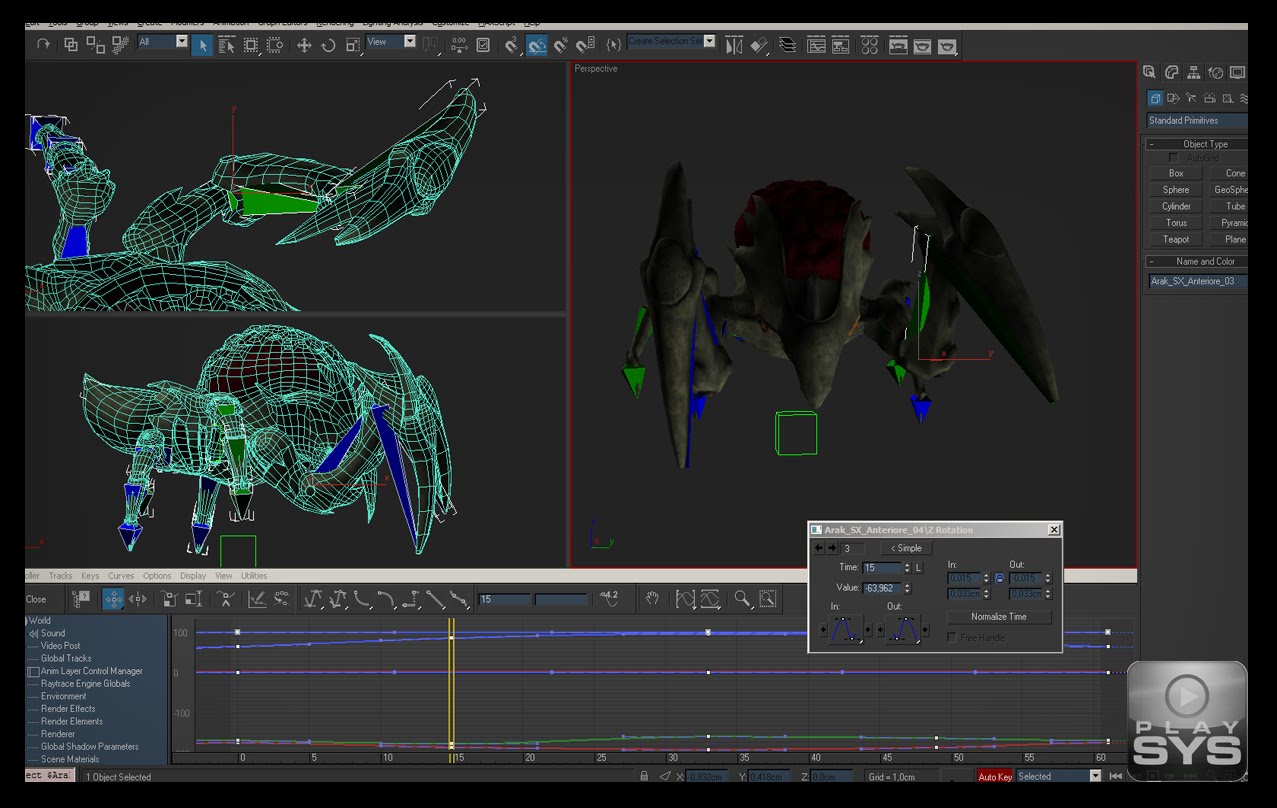Click the Teapot primitive button
The width and height of the screenshot is (1277, 808).
(1176, 239)
